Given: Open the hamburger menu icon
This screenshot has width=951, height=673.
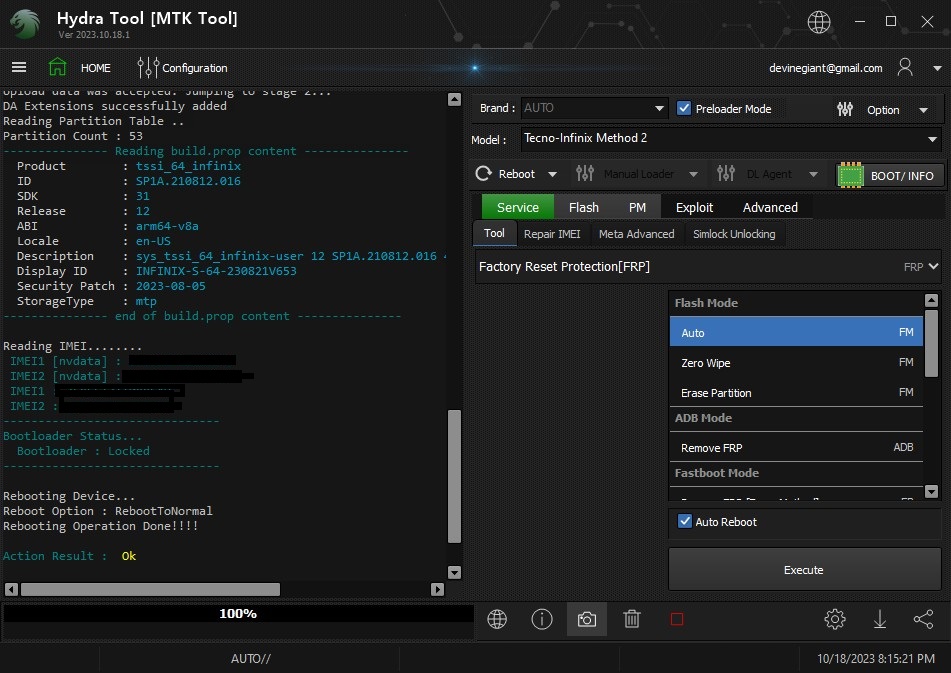Looking at the screenshot, I should (19, 67).
